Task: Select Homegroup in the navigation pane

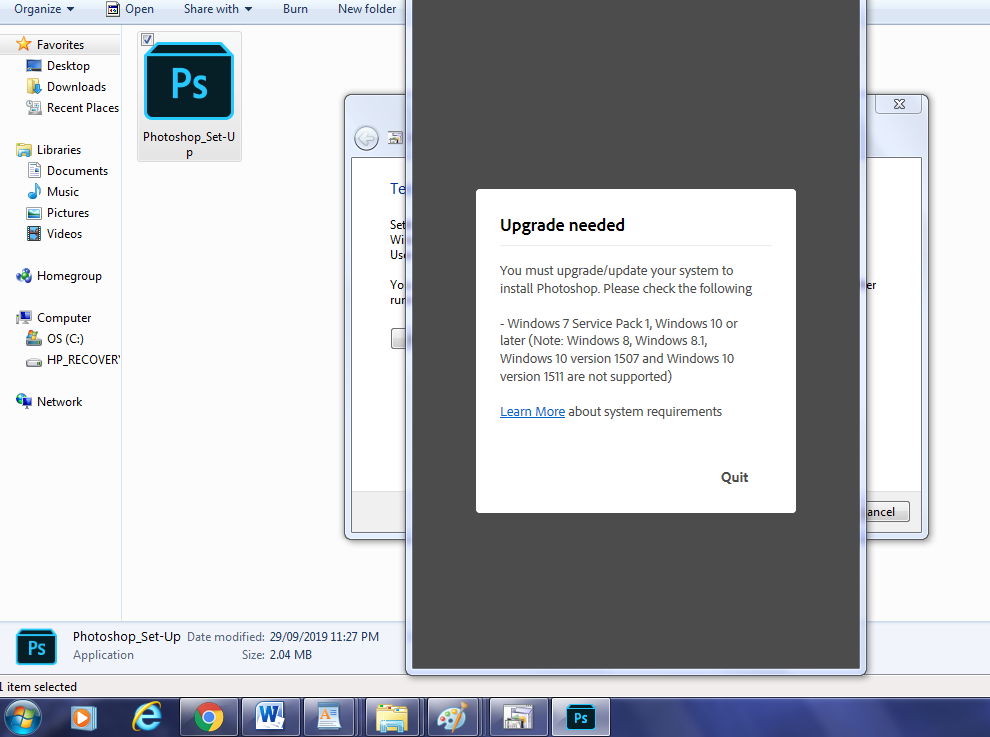Action: pos(69,276)
